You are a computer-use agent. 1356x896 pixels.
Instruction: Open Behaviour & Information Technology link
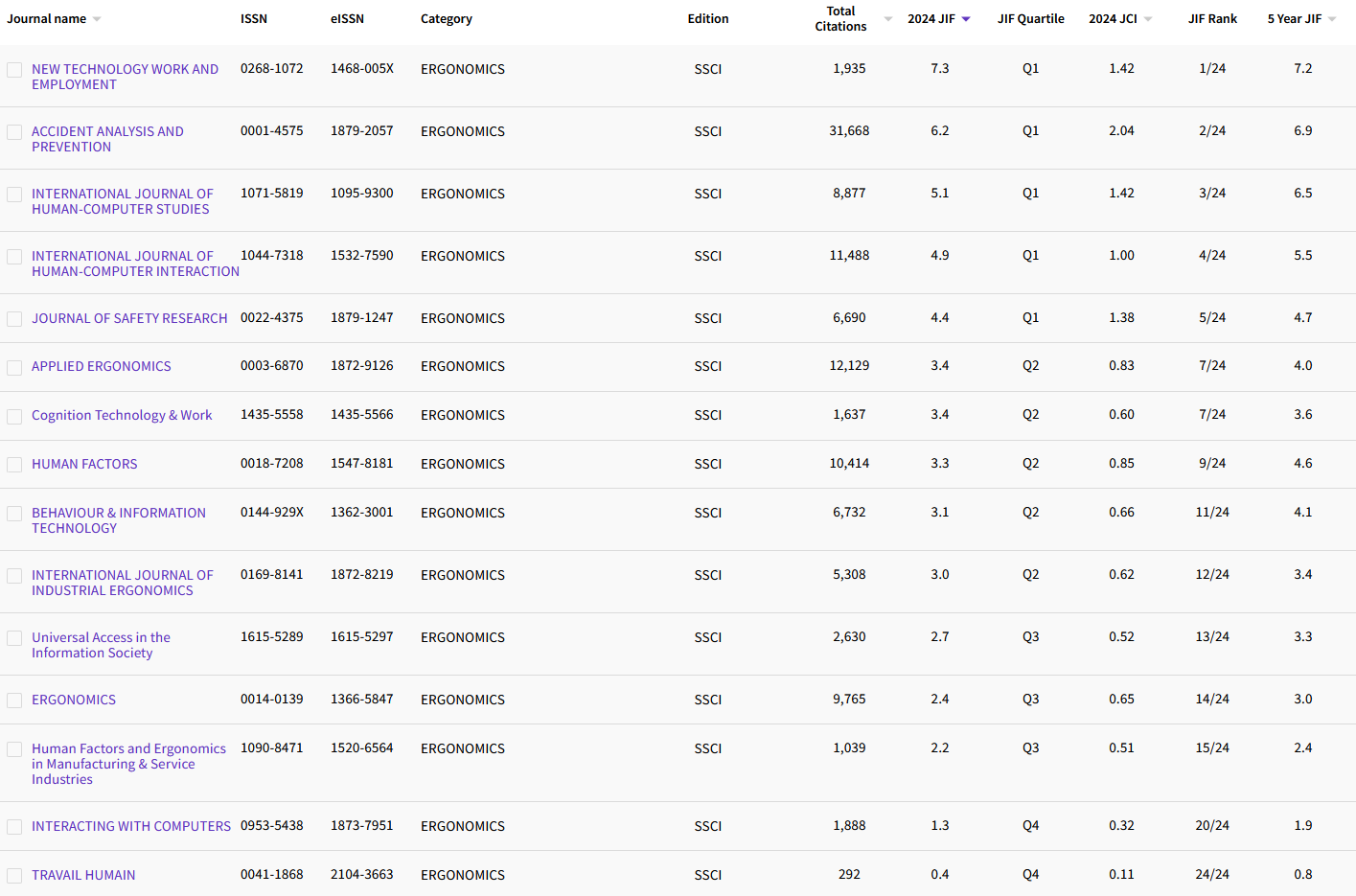[119, 520]
